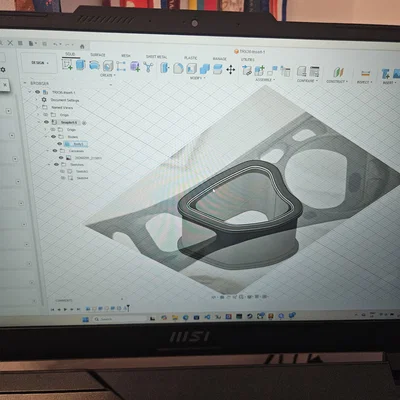Select the Combine tool in Modify
400x400 pixels.
click(205, 69)
